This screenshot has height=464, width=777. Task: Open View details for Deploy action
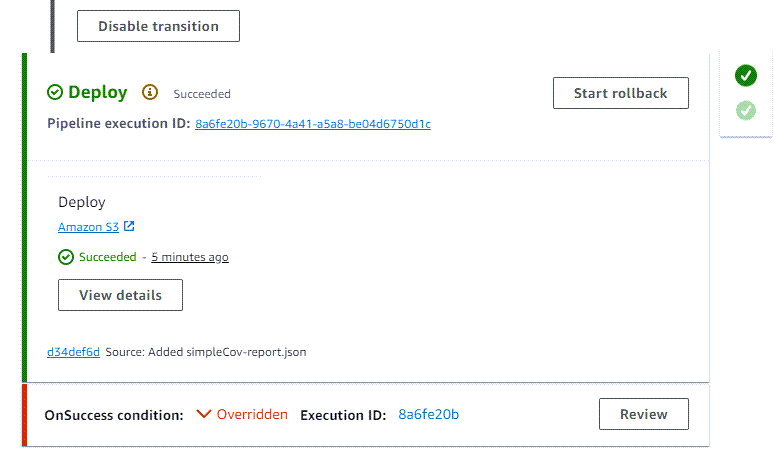pyautogui.click(x=120, y=295)
